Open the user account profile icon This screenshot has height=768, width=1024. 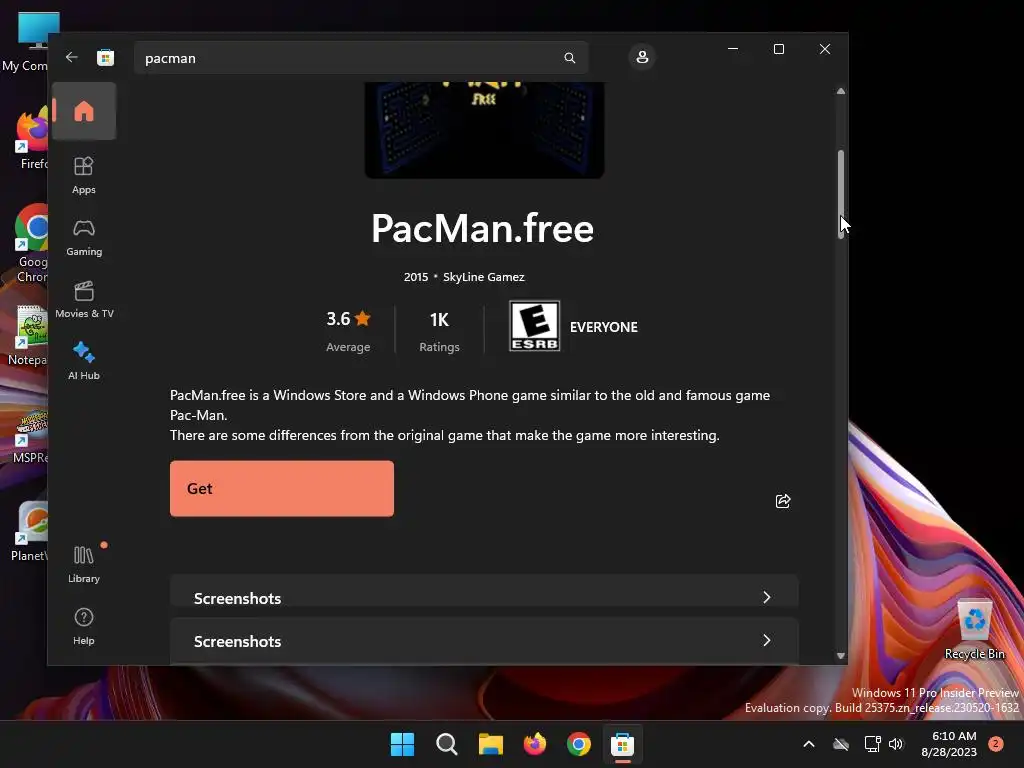pos(642,57)
